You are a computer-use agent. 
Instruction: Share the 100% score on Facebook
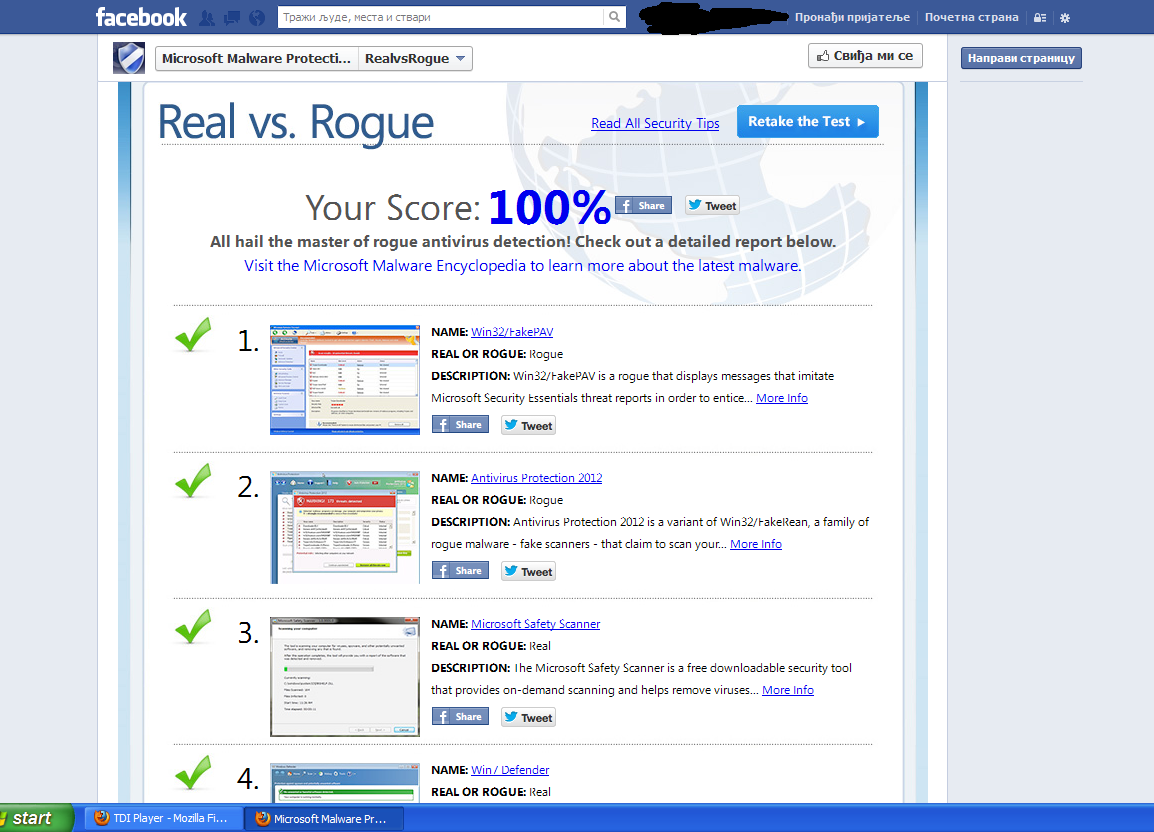[643, 205]
